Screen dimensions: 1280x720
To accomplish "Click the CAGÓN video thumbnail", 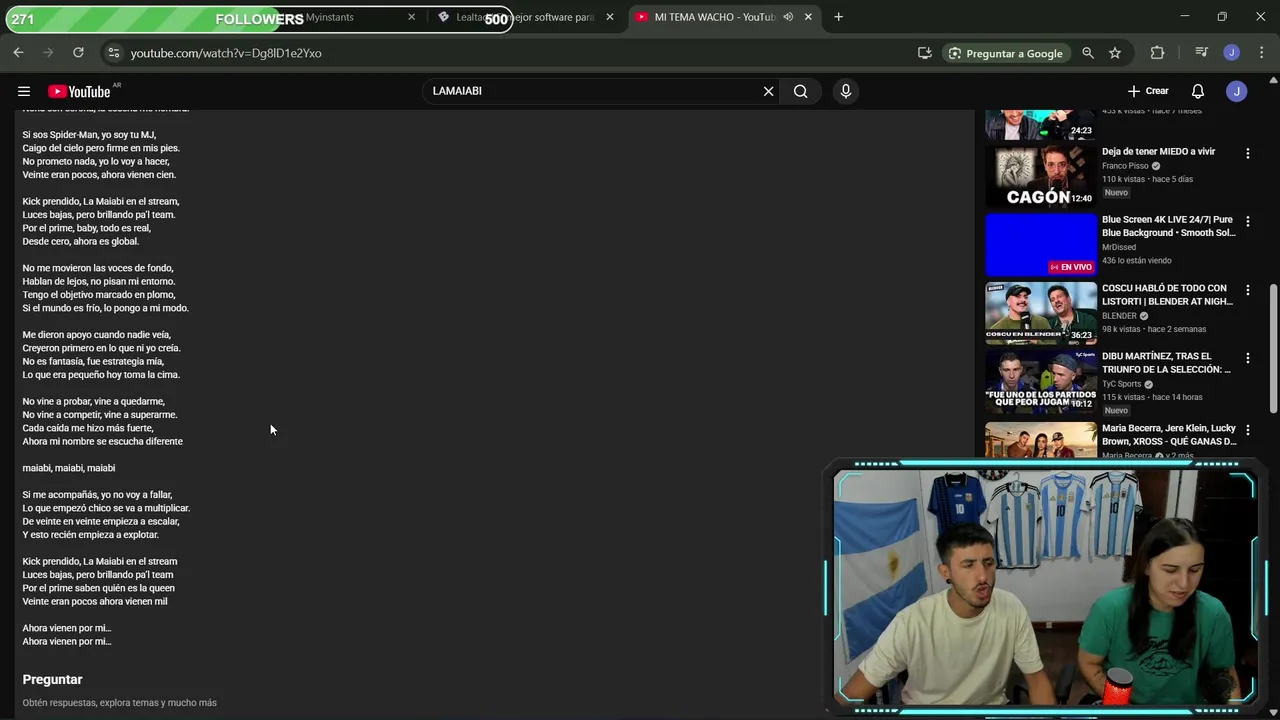I will (x=1041, y=176).
